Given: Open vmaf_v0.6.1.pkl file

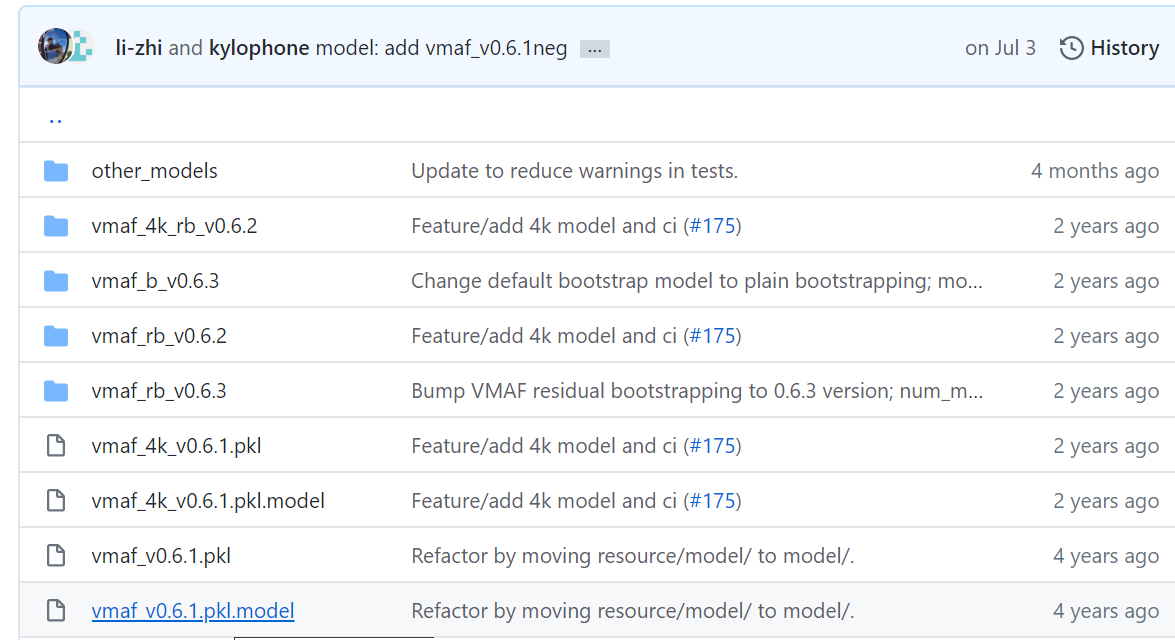Looking at the screenshot, I should coord(161,556).
